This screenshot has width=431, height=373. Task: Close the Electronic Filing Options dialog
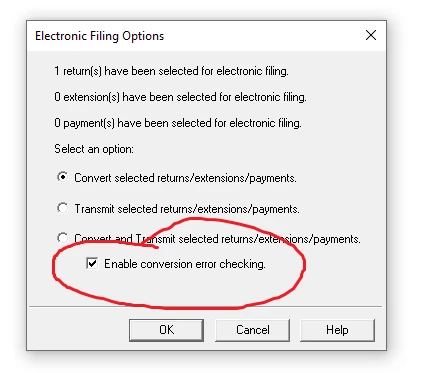[371, 35]
